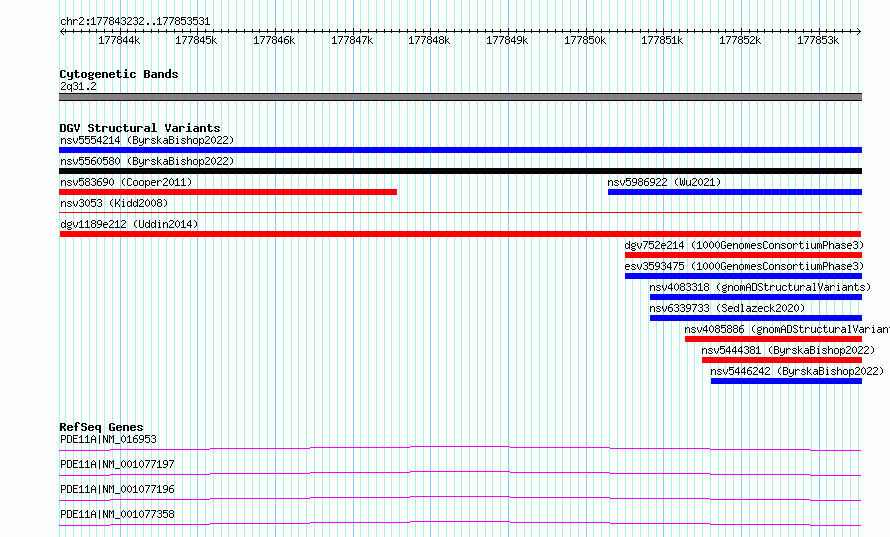Click the magenta PDE11A NM_001077197 gene line
The width and height of the screenshot is (890, 537).
coord(460,473)
